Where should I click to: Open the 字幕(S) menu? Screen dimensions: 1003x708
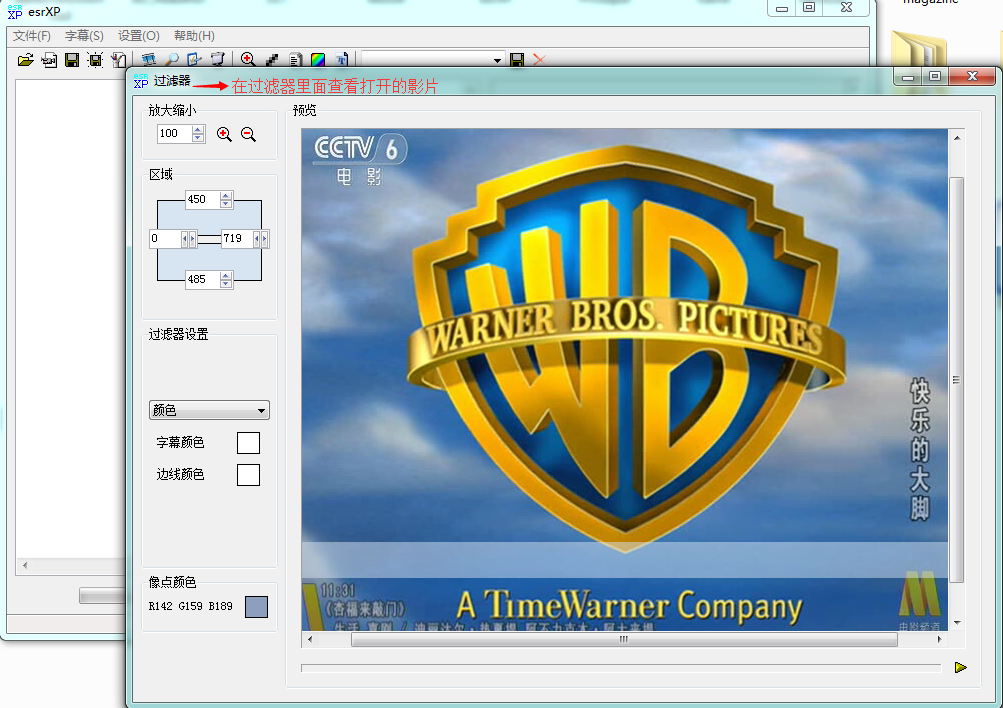tap(84, 36)
